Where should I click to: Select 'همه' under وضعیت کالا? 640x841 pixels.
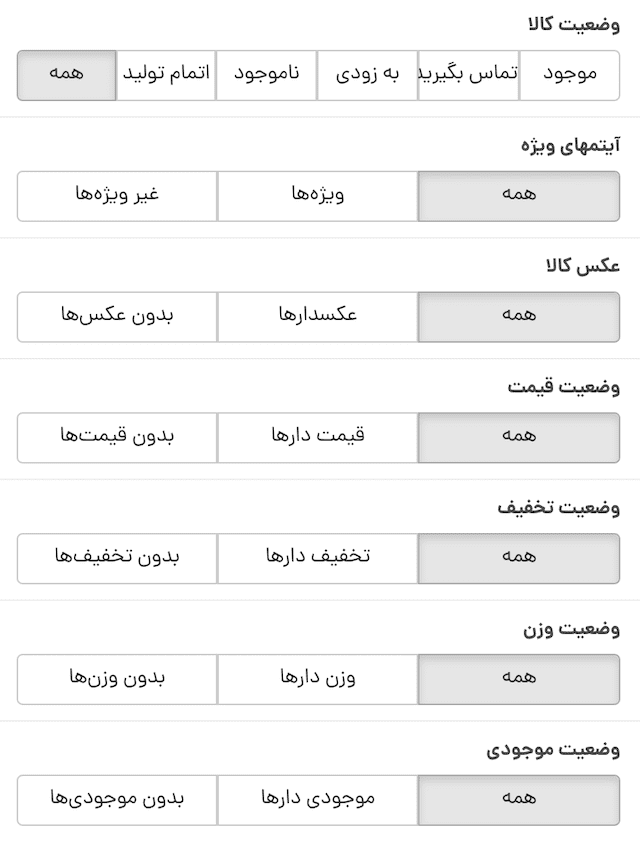66,76
